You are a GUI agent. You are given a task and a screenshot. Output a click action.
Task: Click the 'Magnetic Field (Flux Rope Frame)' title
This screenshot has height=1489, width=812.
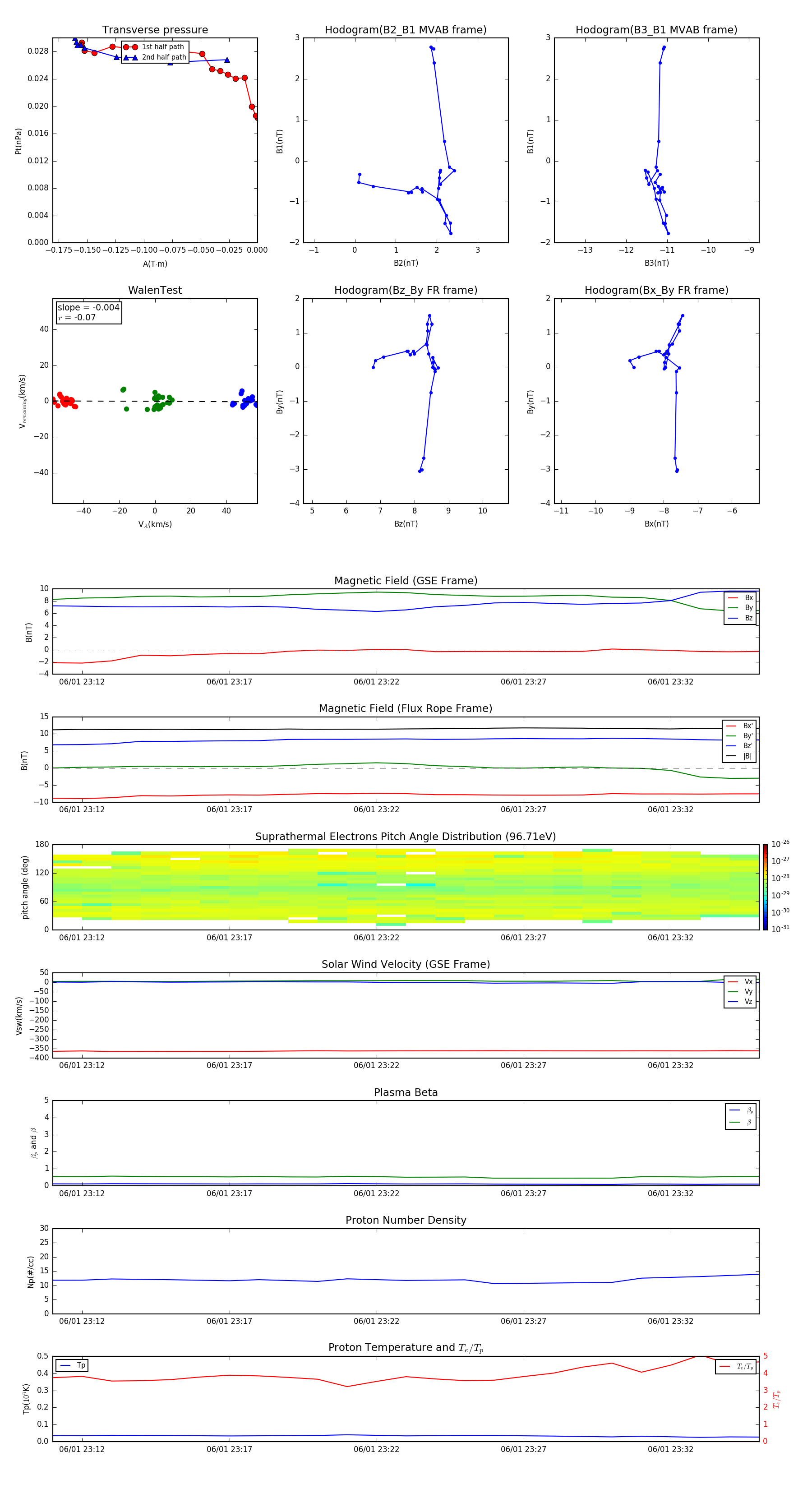(406, 709)
